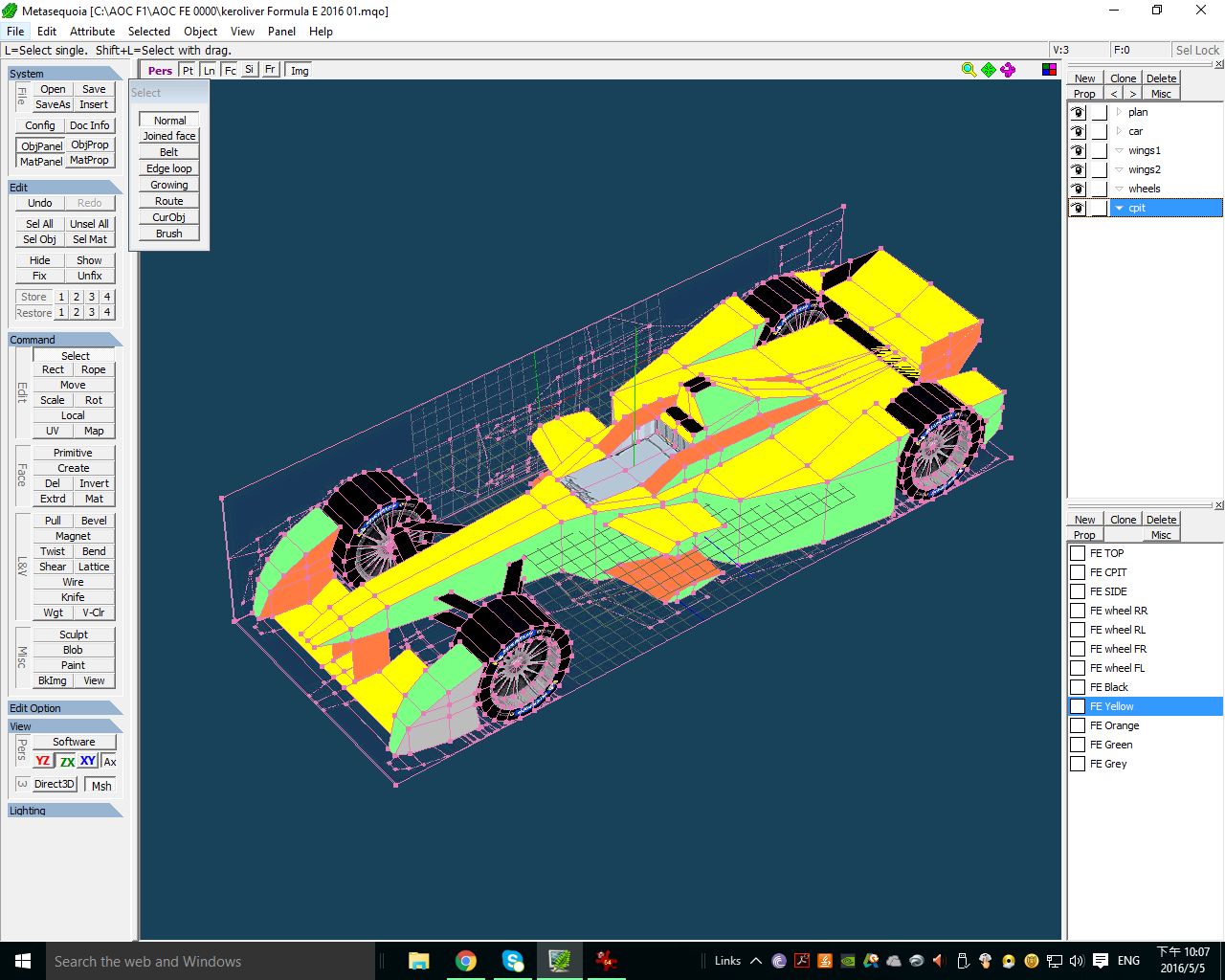
Task: Click the magenta rotate view icon
Action: (1008, 70)
